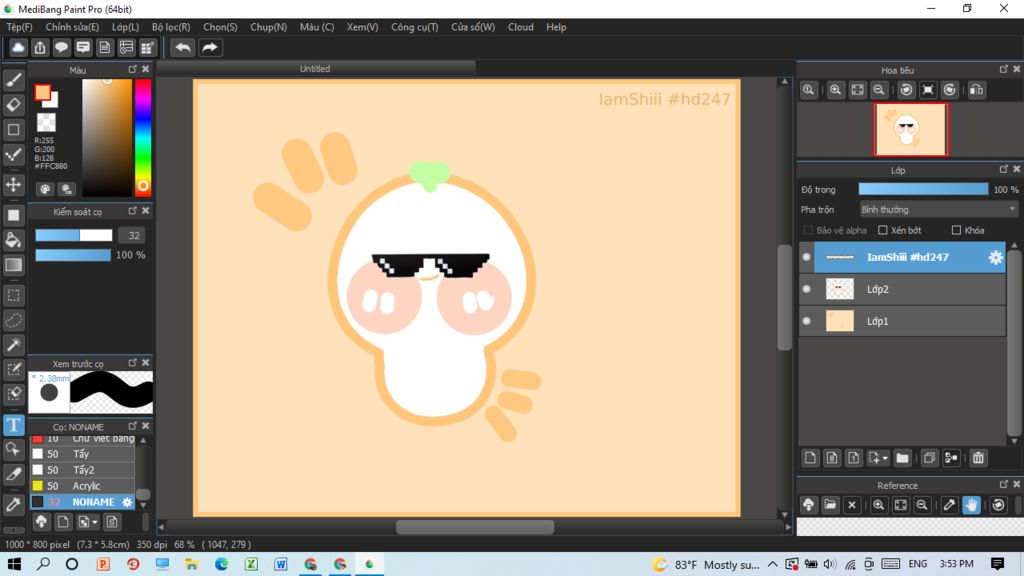Open the Pha trộn blend mode dropdown
The width and height of the screenshot is (1024, 576).
[x=938, y=210]
